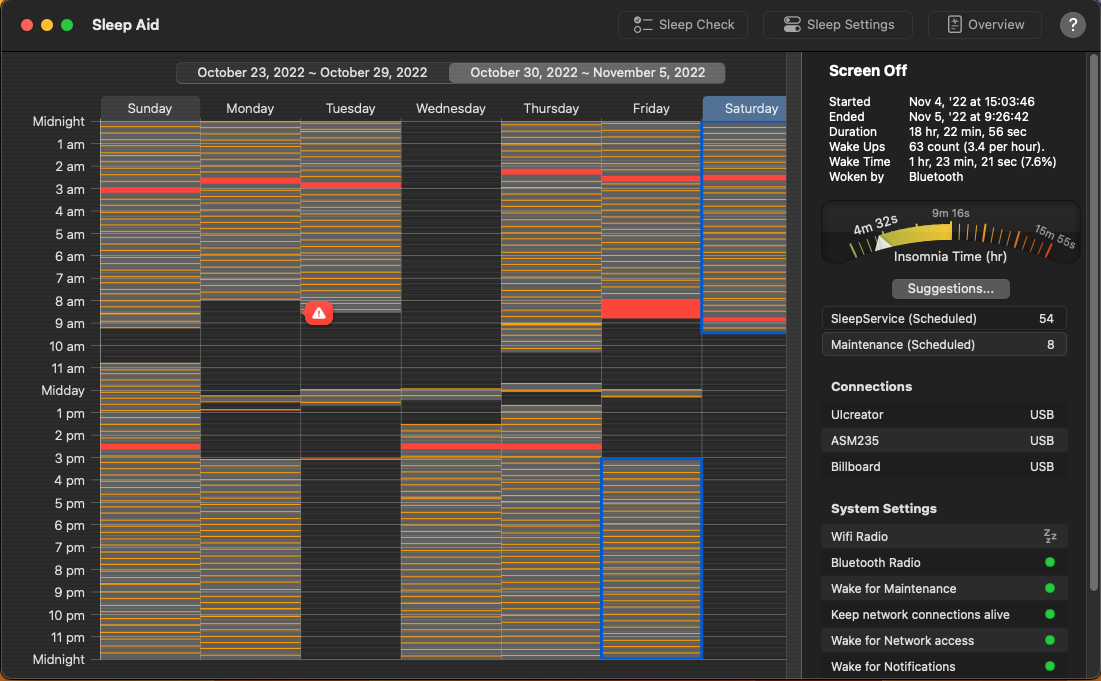The height and width of the screenshot is (681, 1101).
Task: Select the October 23 – October 29 week
Action: [x=312, y=72]
